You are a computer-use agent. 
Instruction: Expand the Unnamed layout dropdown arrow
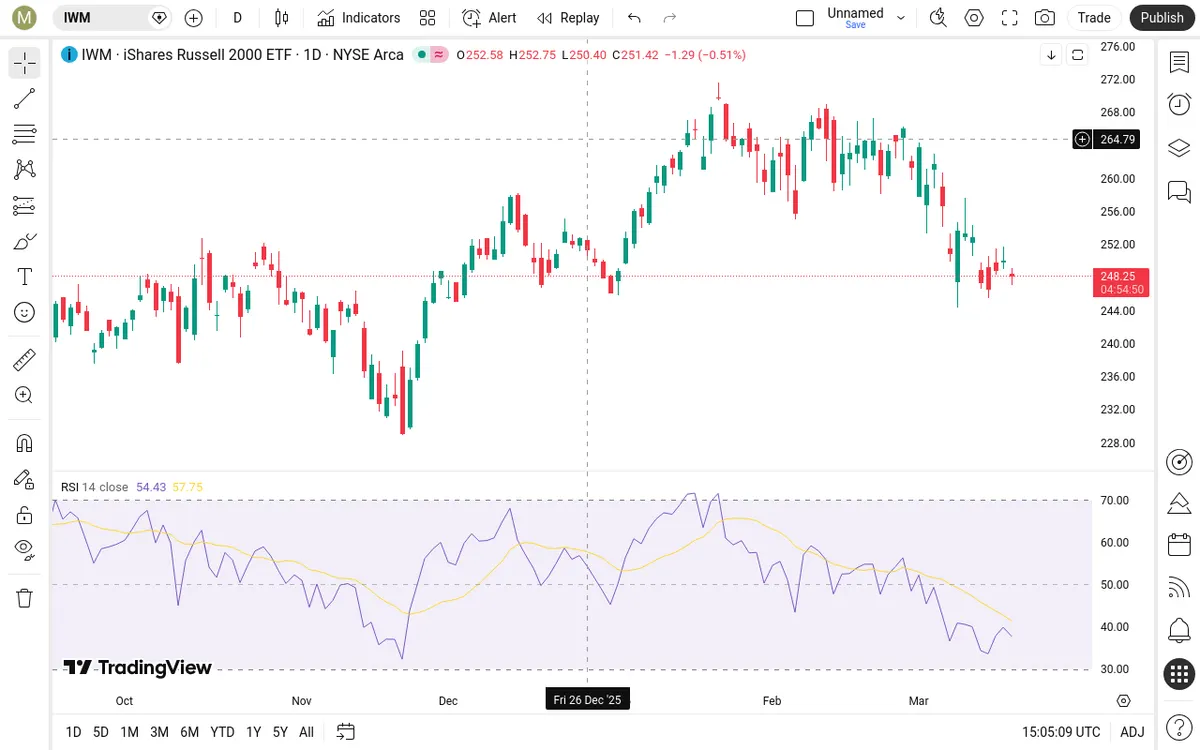tap(901, 18)
